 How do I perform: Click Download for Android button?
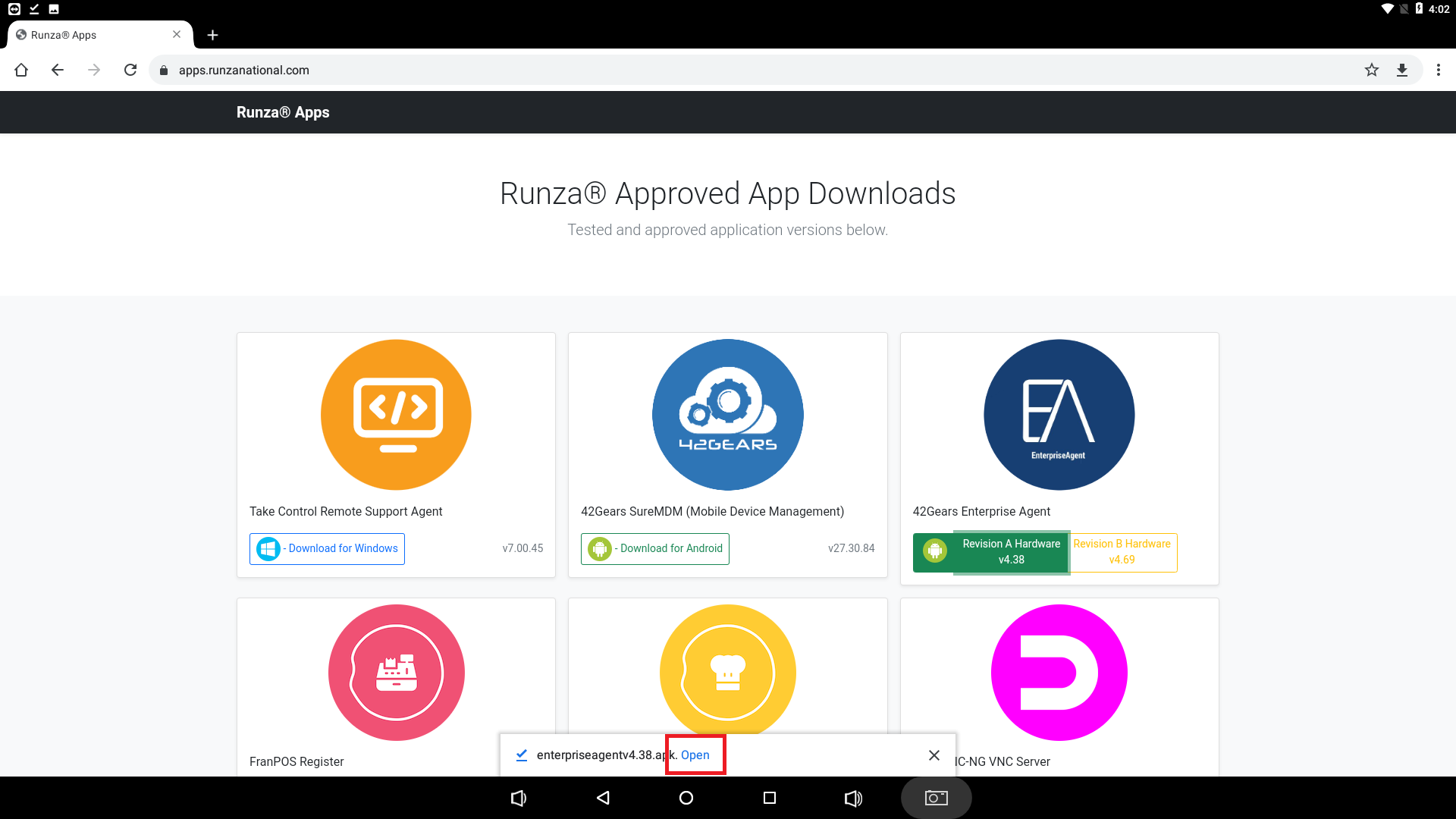tap(655, 548)
